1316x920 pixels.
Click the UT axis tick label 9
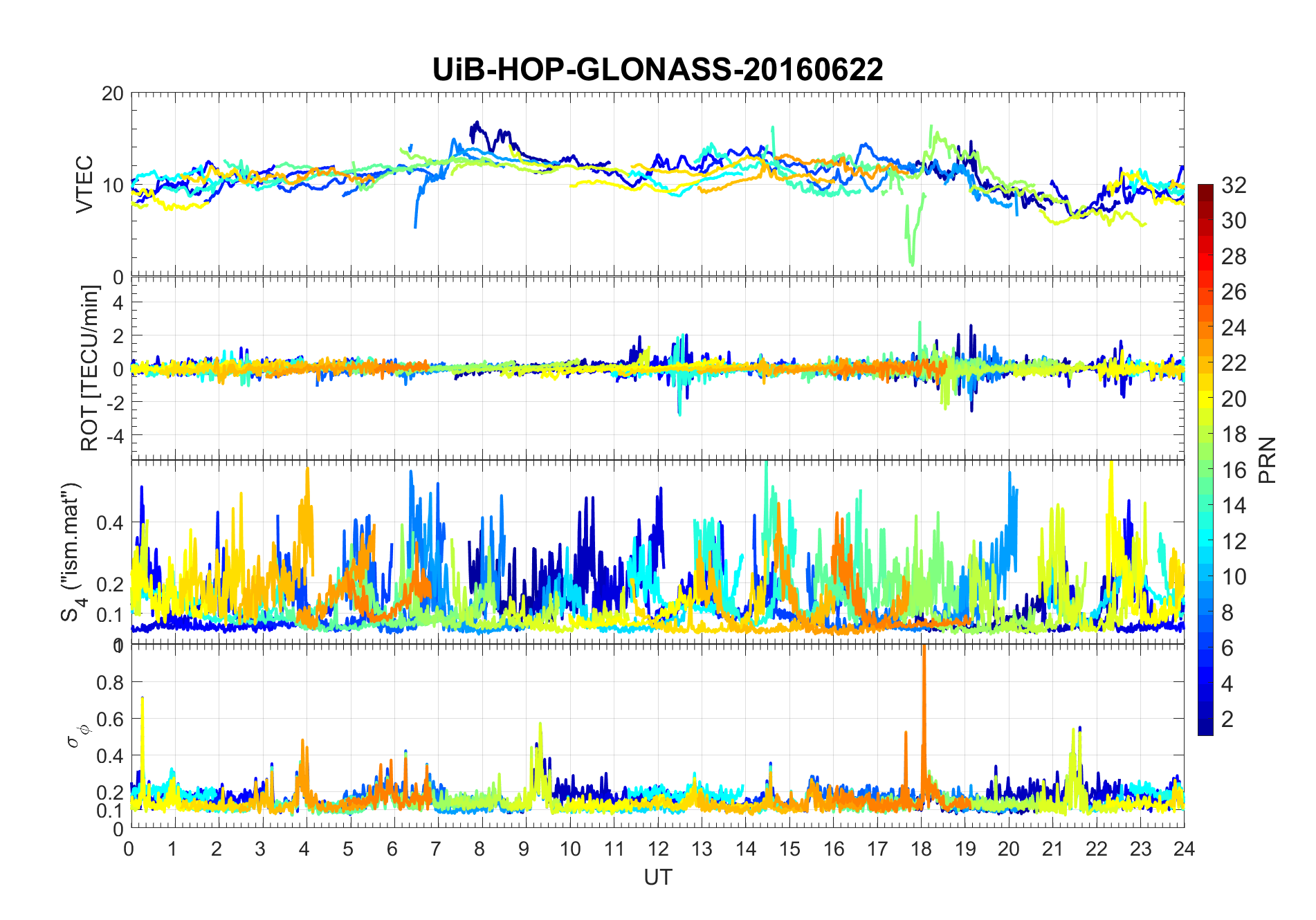click(524, 849)
